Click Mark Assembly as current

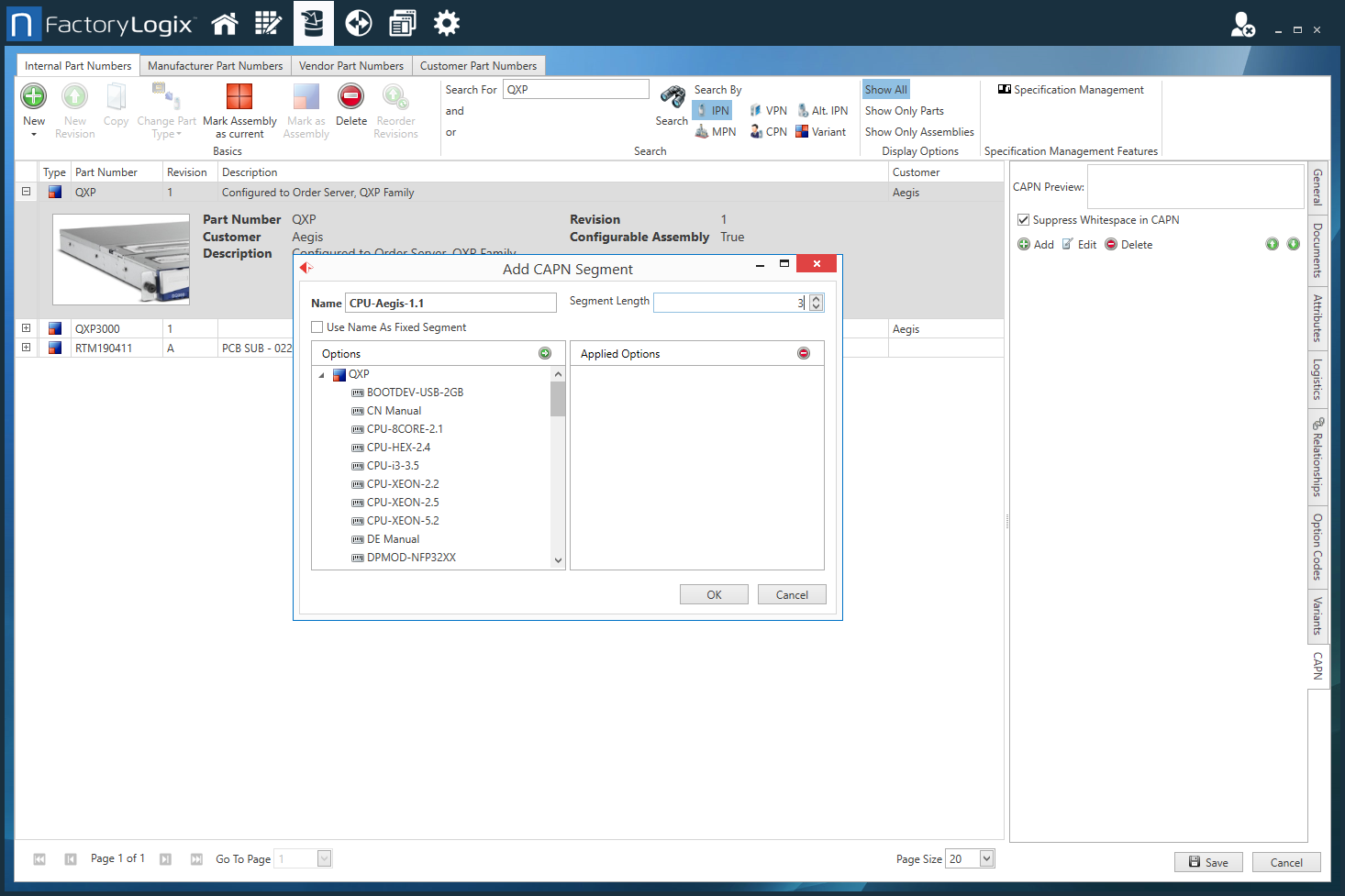[x=239, y=108]
